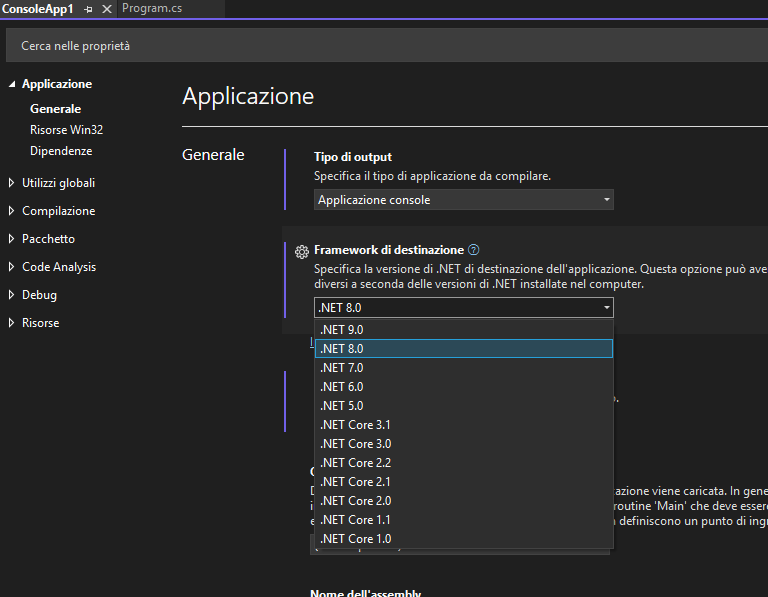
Task: Click the Cerca nelle proprietà search field
Action: coord(380,46)
